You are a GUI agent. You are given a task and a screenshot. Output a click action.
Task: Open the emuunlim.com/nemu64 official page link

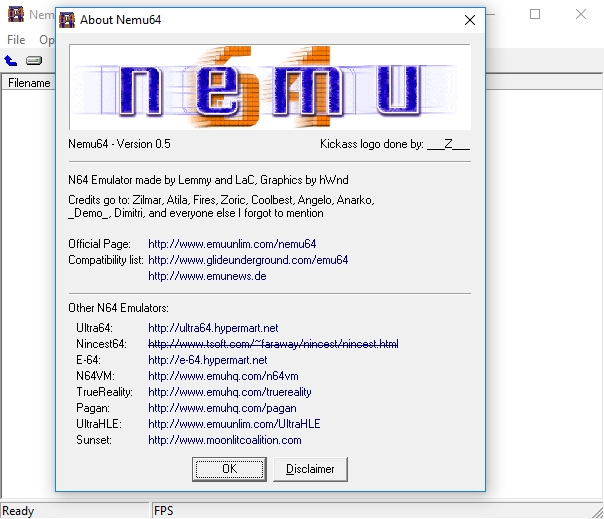pos(232,244)
